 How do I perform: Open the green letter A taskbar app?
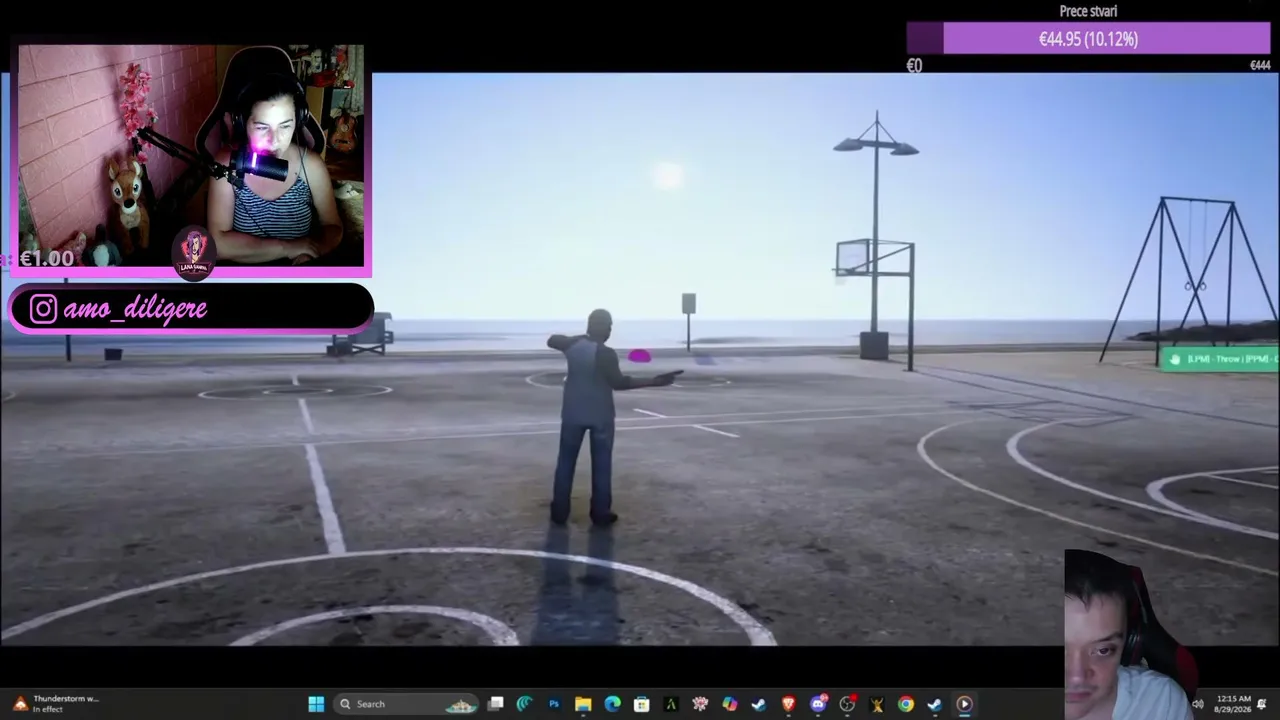(x=671, y=704)
